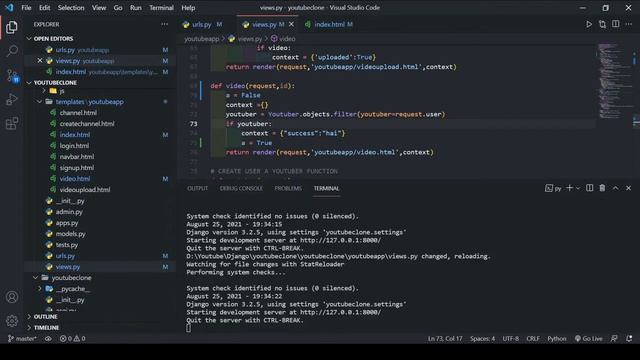Expand the Timeline section
Screen dimensions: 640x360
click(x=46, y=327)
